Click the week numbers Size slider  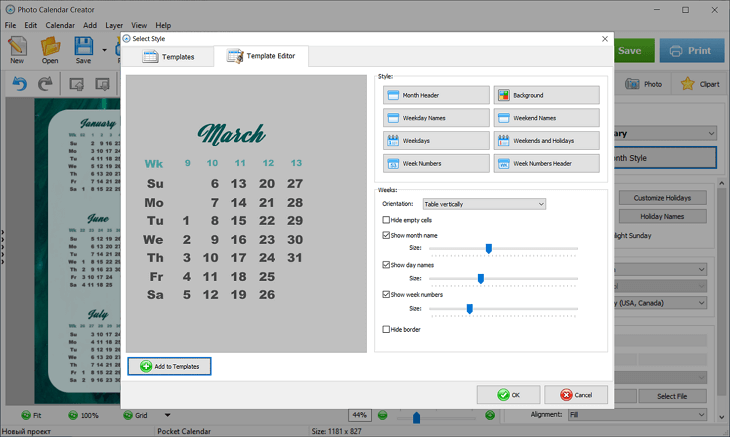pos(503,309)
